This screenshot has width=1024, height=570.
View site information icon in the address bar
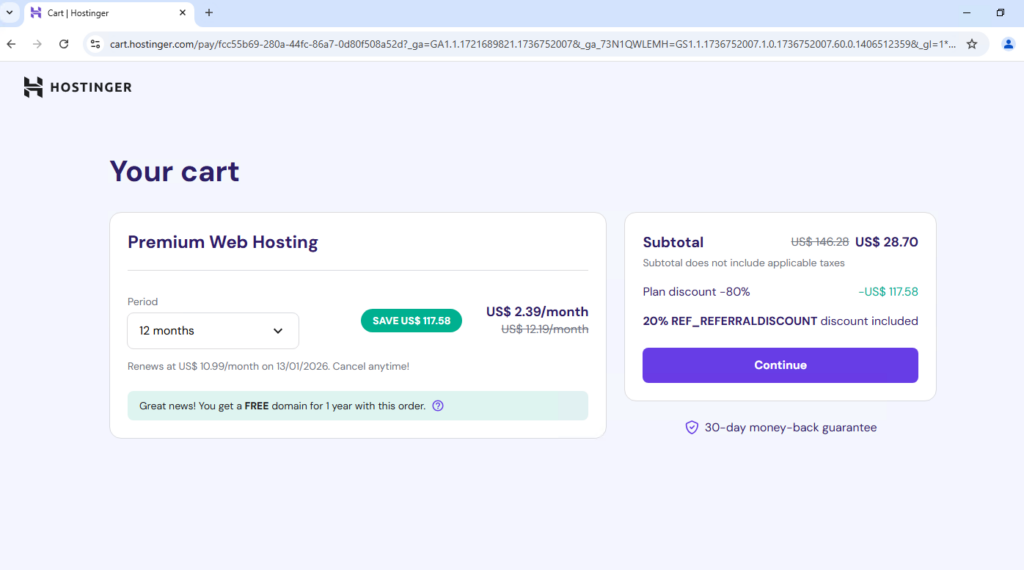[96, 44]
